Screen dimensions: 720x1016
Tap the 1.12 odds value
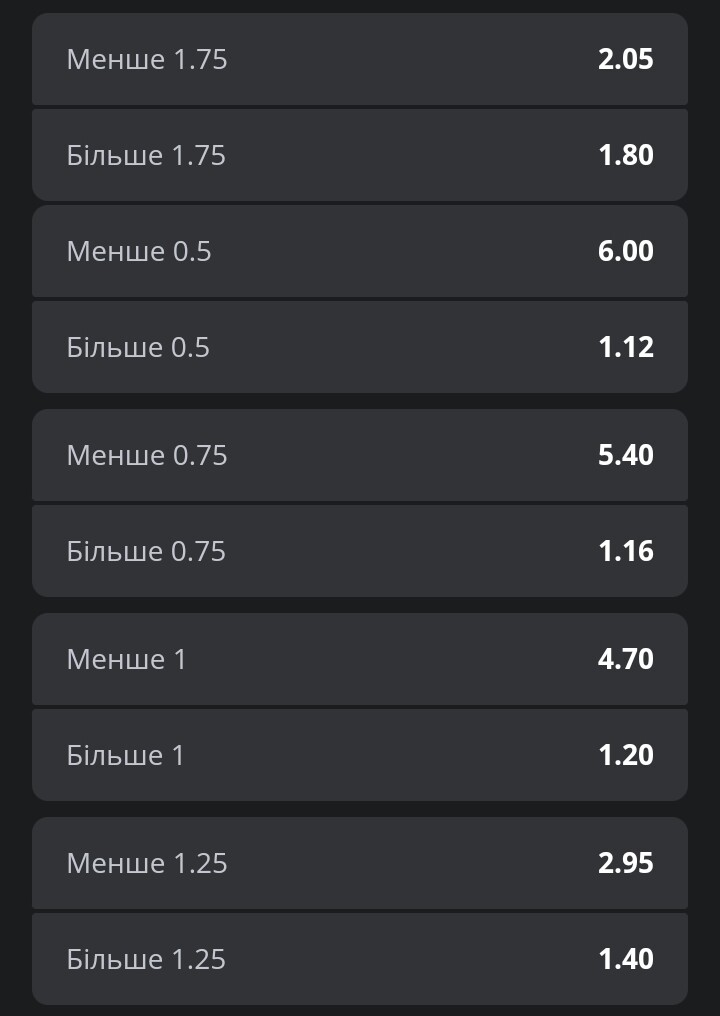(625, 347)
